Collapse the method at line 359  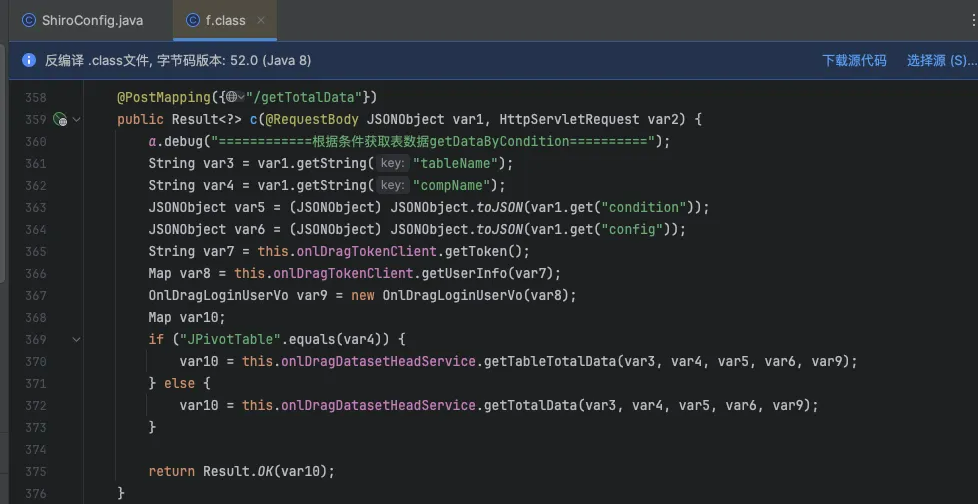click(77, 120)
